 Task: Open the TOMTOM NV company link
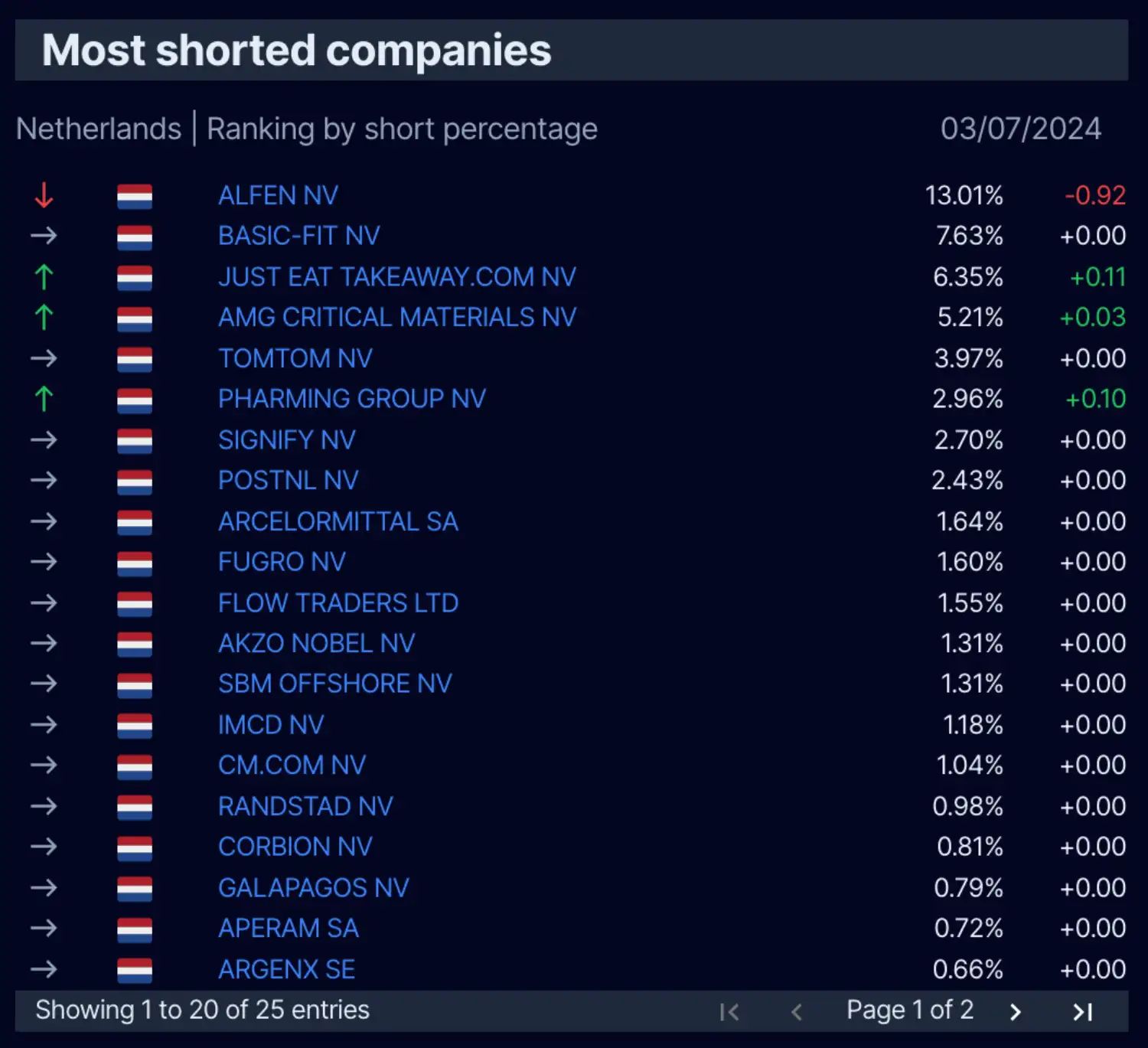pyautogui.click(x=295, y=358)
